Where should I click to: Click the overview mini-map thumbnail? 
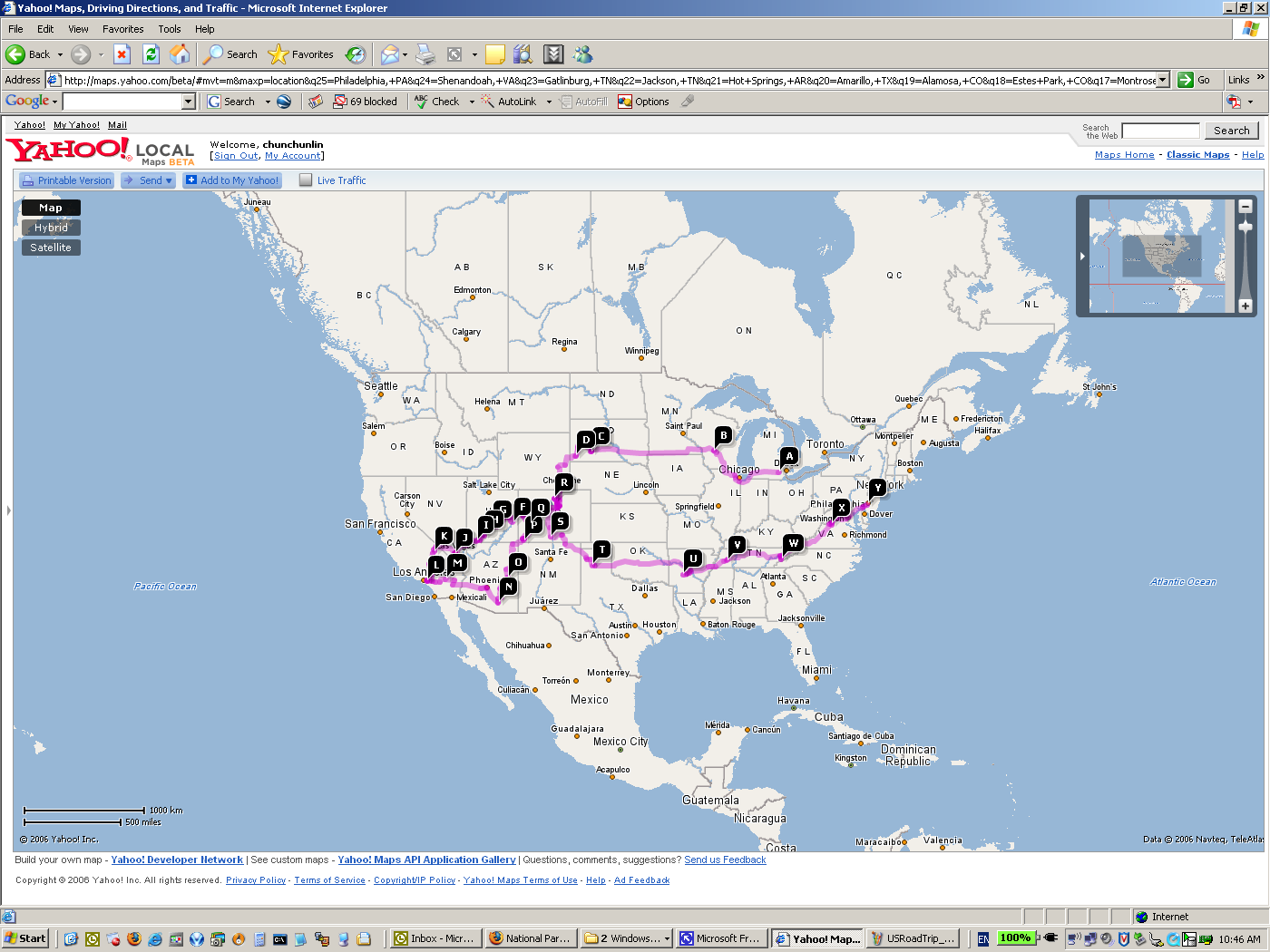(1161, 257)
